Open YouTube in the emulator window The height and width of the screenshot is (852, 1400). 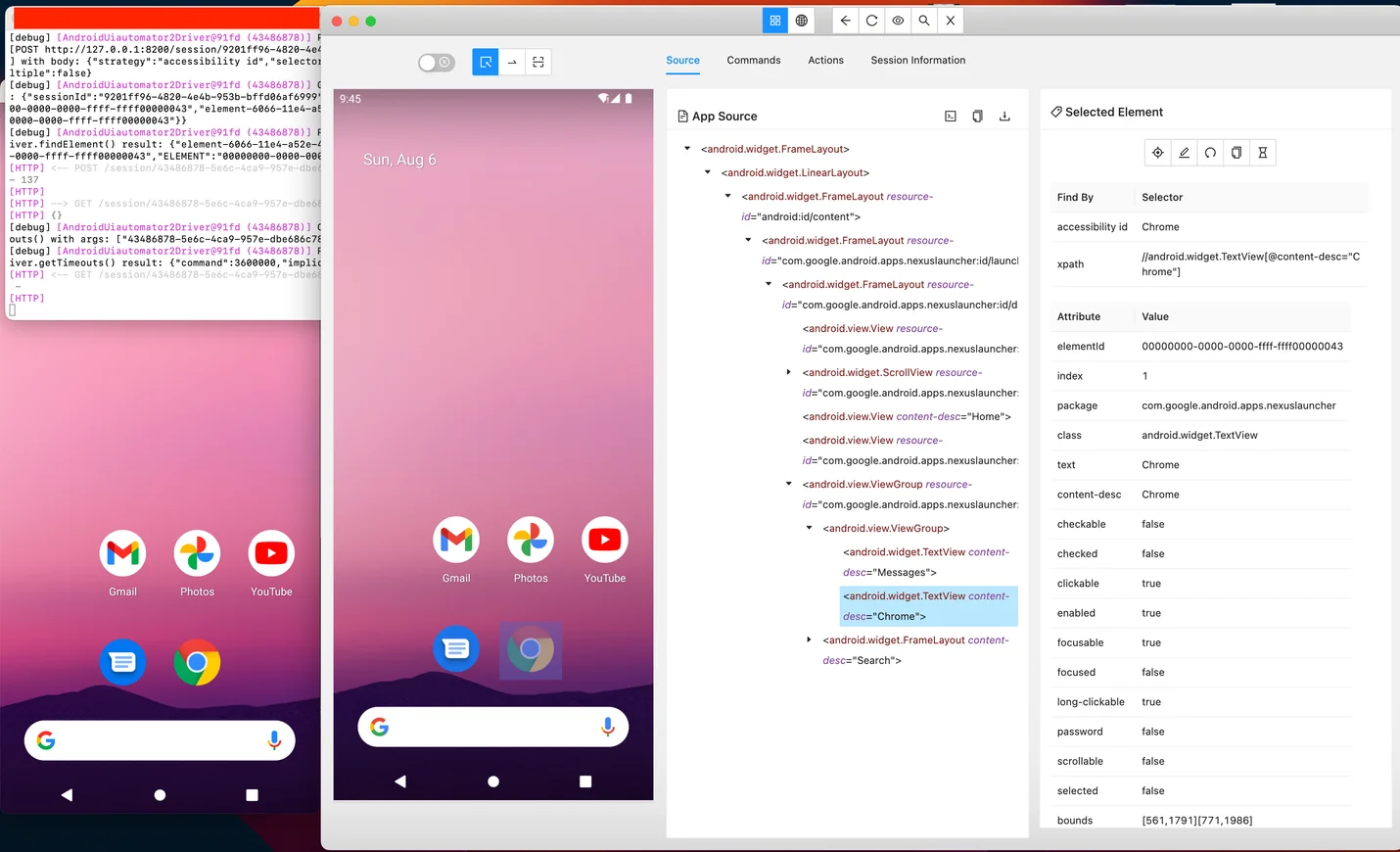pyautogui.click(x=271, y=553)
